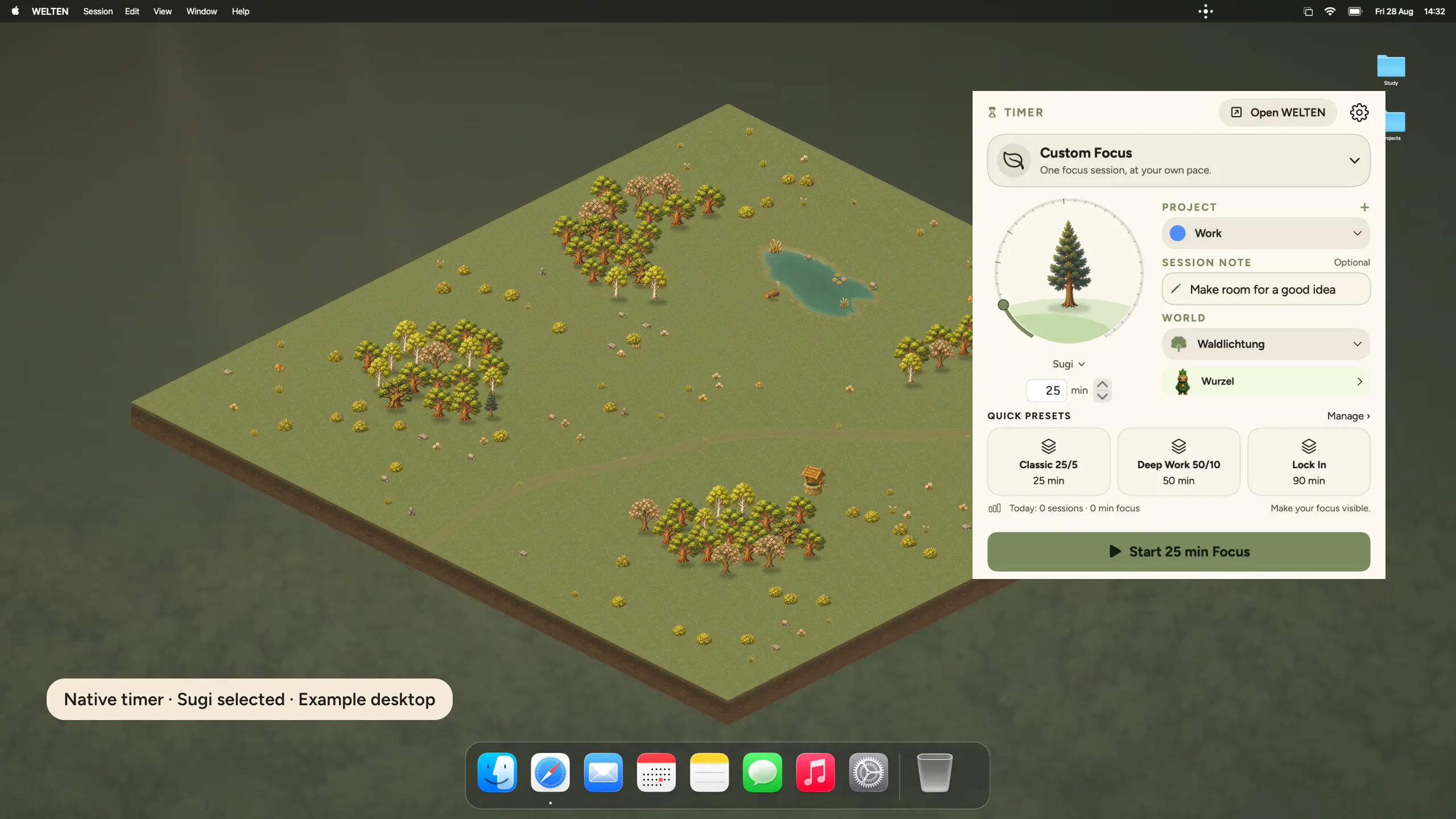Select the Deep Work 50/10 preset
Viewport: 1456px width, 819px height.
click(x=1178, y=461)
